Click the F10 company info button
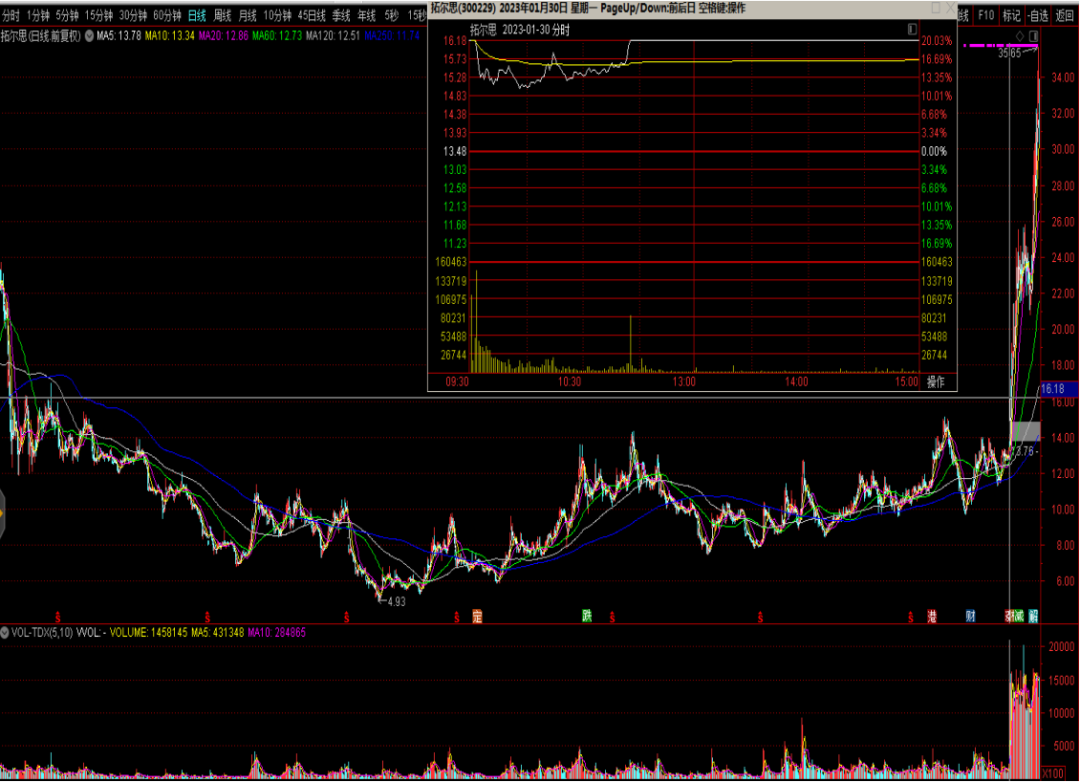1080x782 pixels. (986, 15)
